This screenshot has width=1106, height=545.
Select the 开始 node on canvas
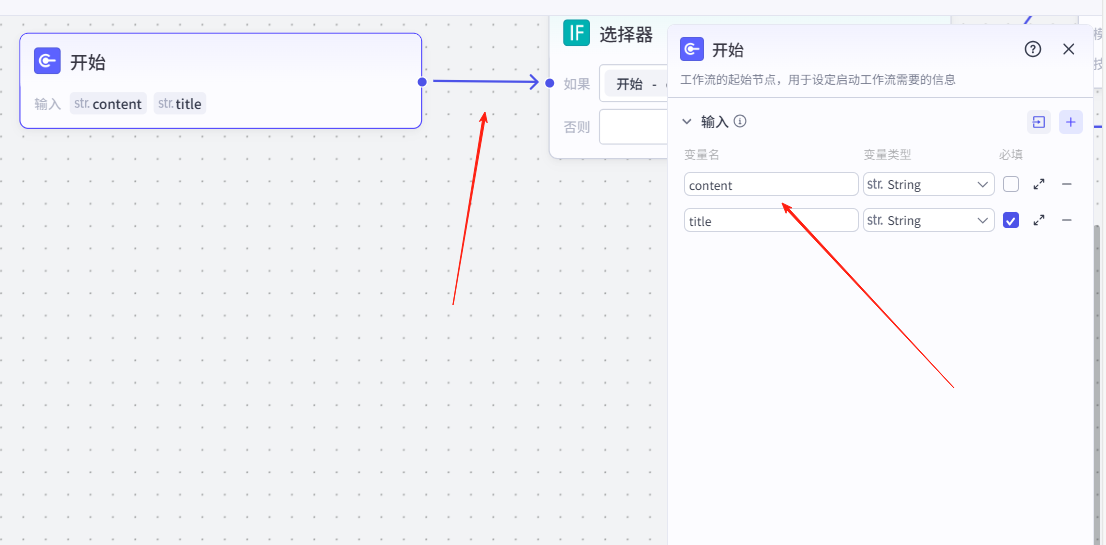(x=220, y=63)
